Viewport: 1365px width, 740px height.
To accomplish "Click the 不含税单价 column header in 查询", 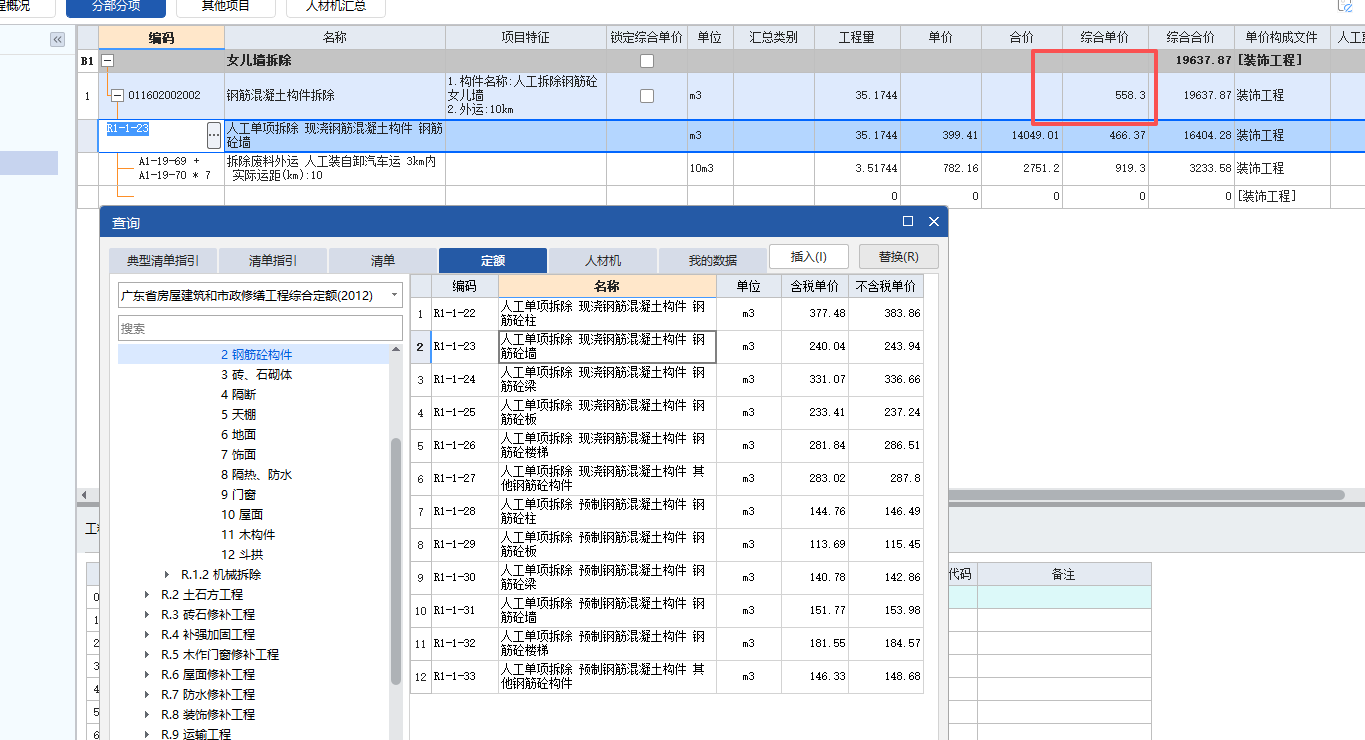I will 885,286.
